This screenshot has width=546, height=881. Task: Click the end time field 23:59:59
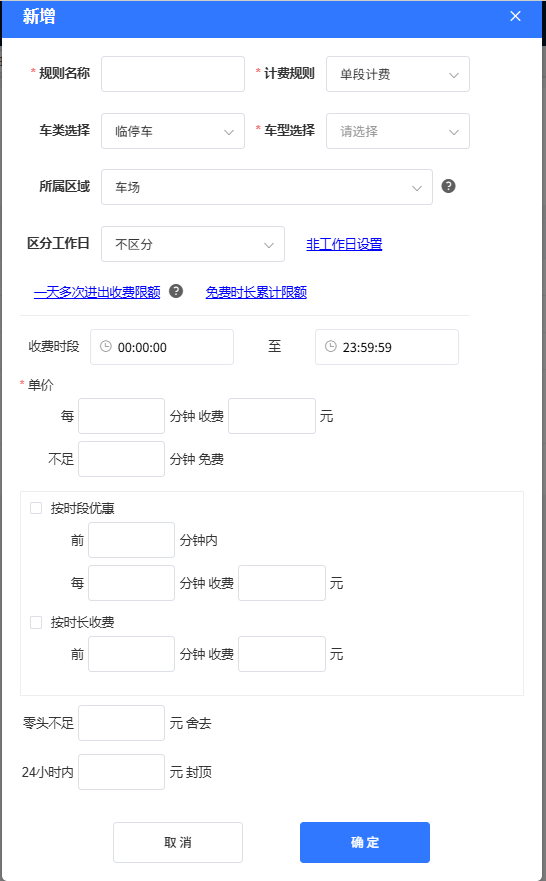click(387, 347)
